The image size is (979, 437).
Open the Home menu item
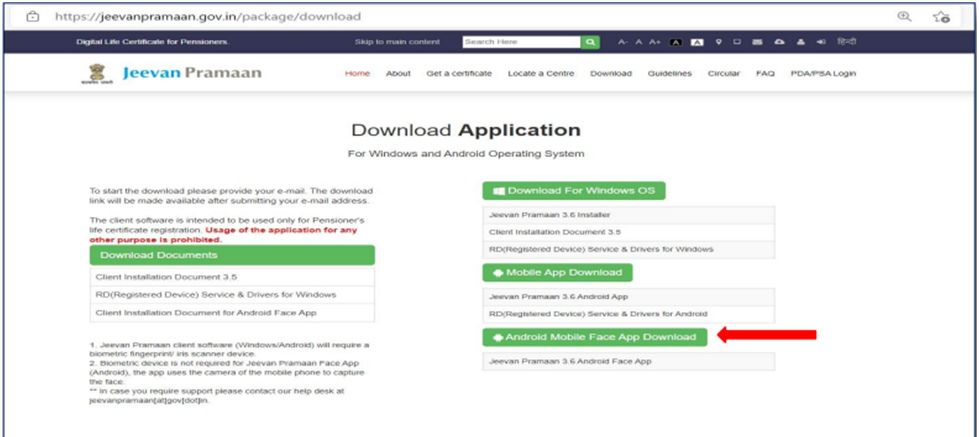pos(357,73)
